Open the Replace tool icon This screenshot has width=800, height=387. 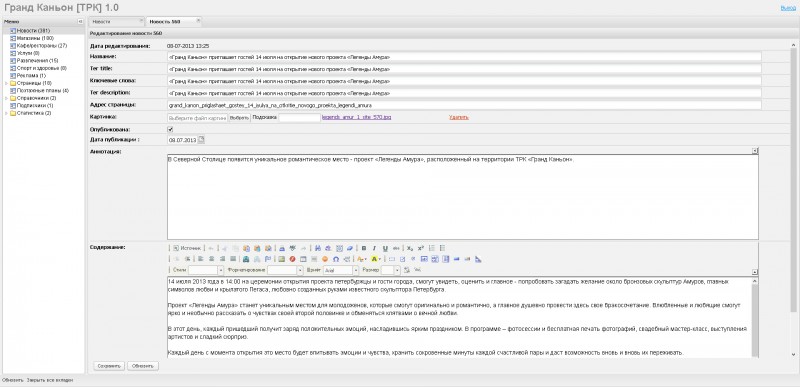click(x=328, y=248)
